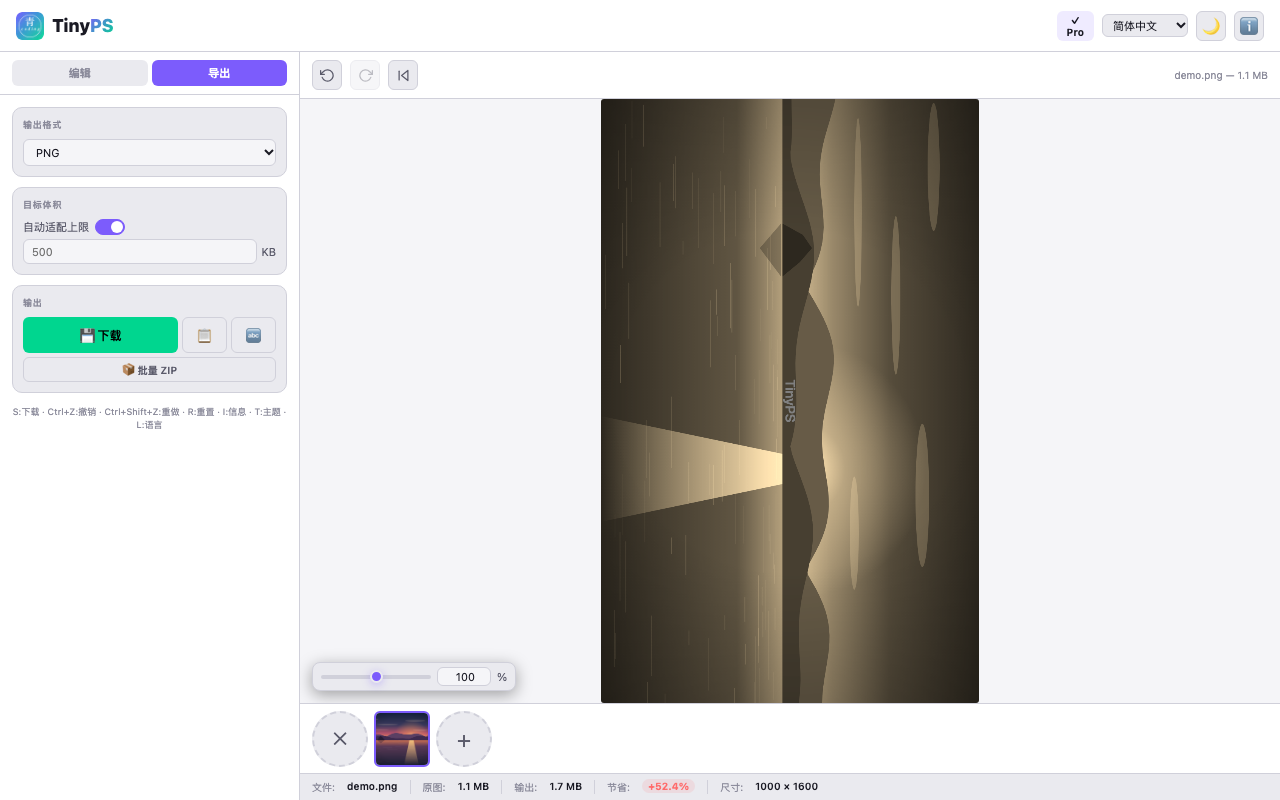Viewport: 1280px width, 800px height.
Task: Click the demo.png filename in status bar
Action: point(372,787)
